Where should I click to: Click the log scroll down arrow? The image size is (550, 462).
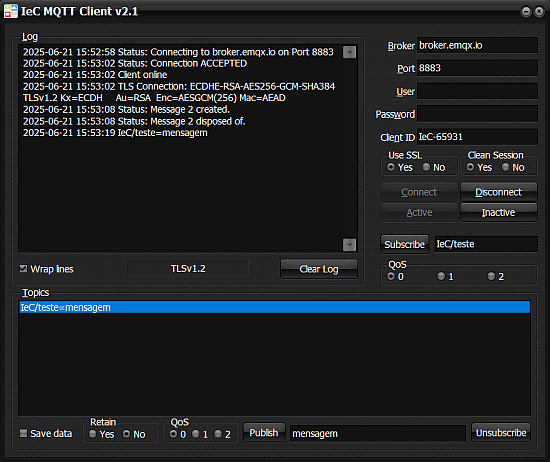click(349, 245)
